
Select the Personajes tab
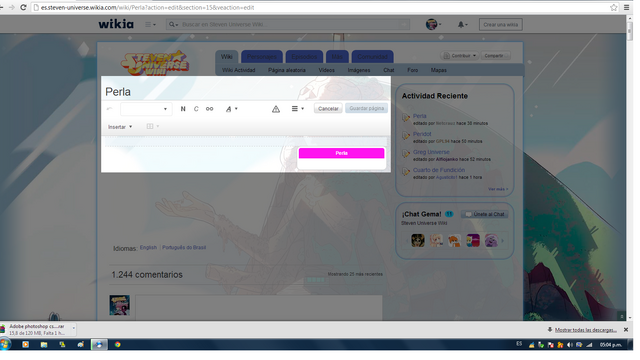(262, 57)
